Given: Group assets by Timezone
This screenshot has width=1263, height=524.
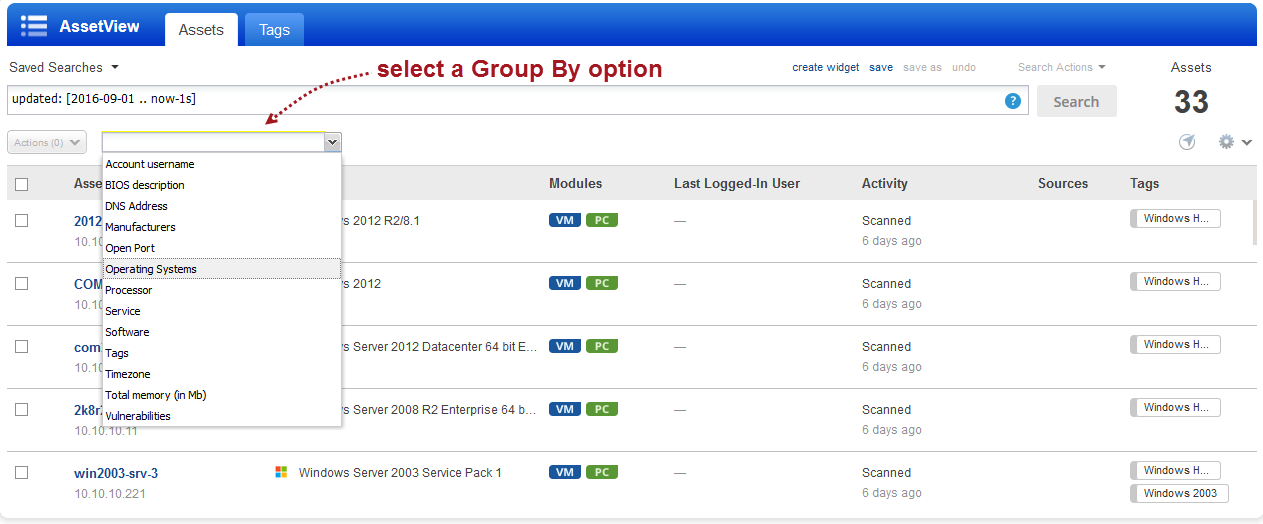Looking at the screenshot, I should pos(222,374).
